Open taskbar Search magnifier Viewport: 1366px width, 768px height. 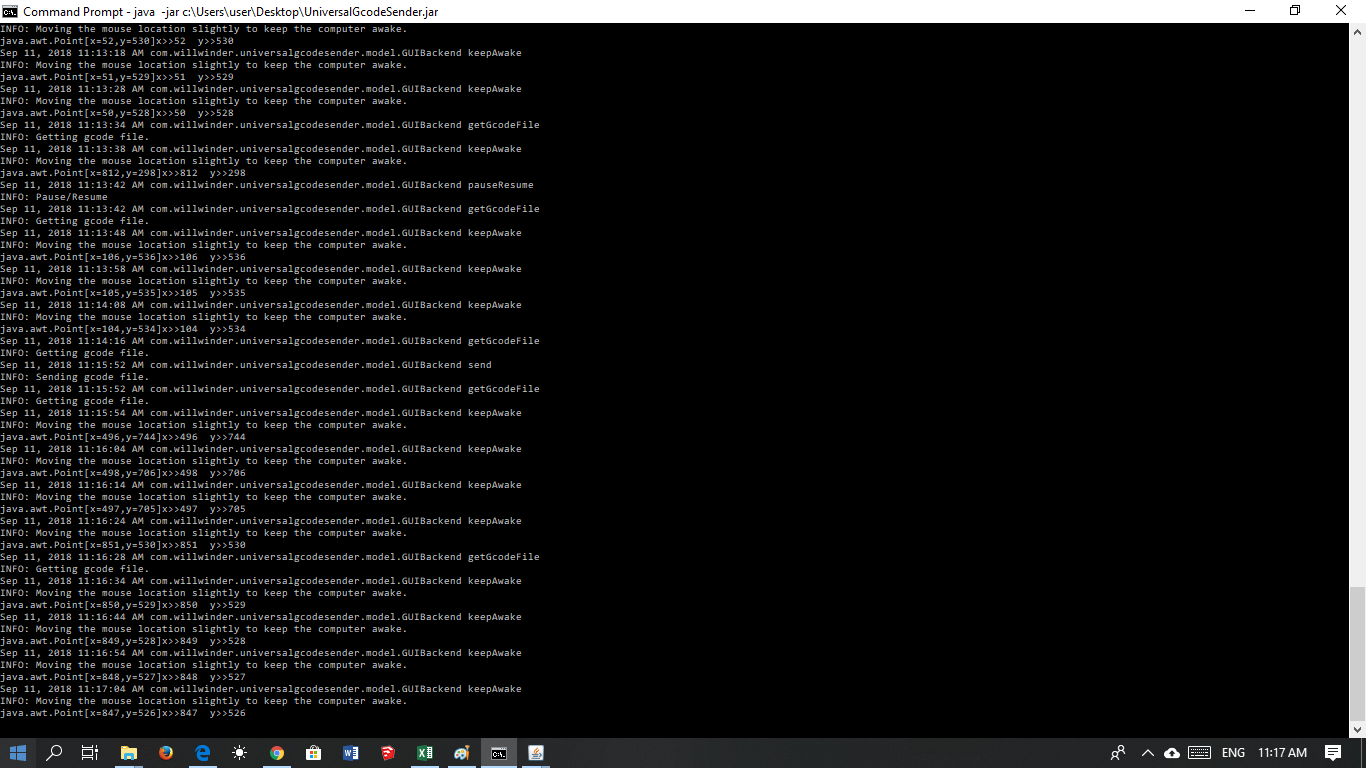tap(54, 753)
